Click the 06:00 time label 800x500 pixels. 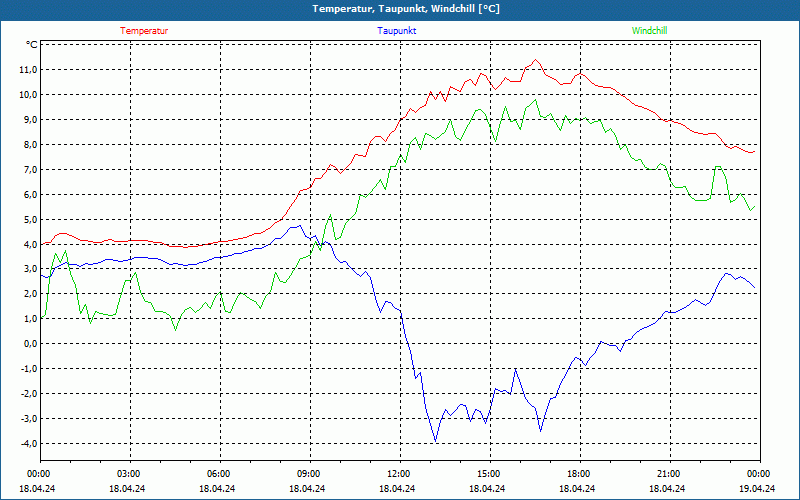tap(220, 474)
